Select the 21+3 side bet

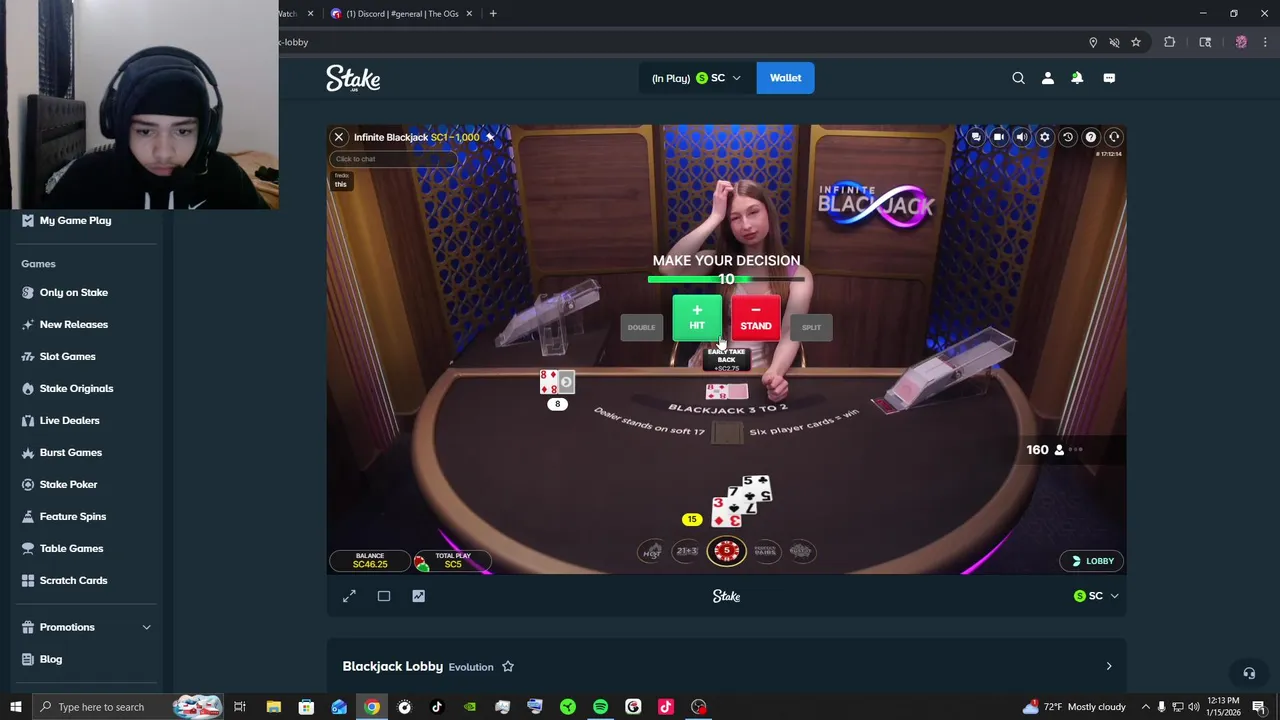pos(687,551)
